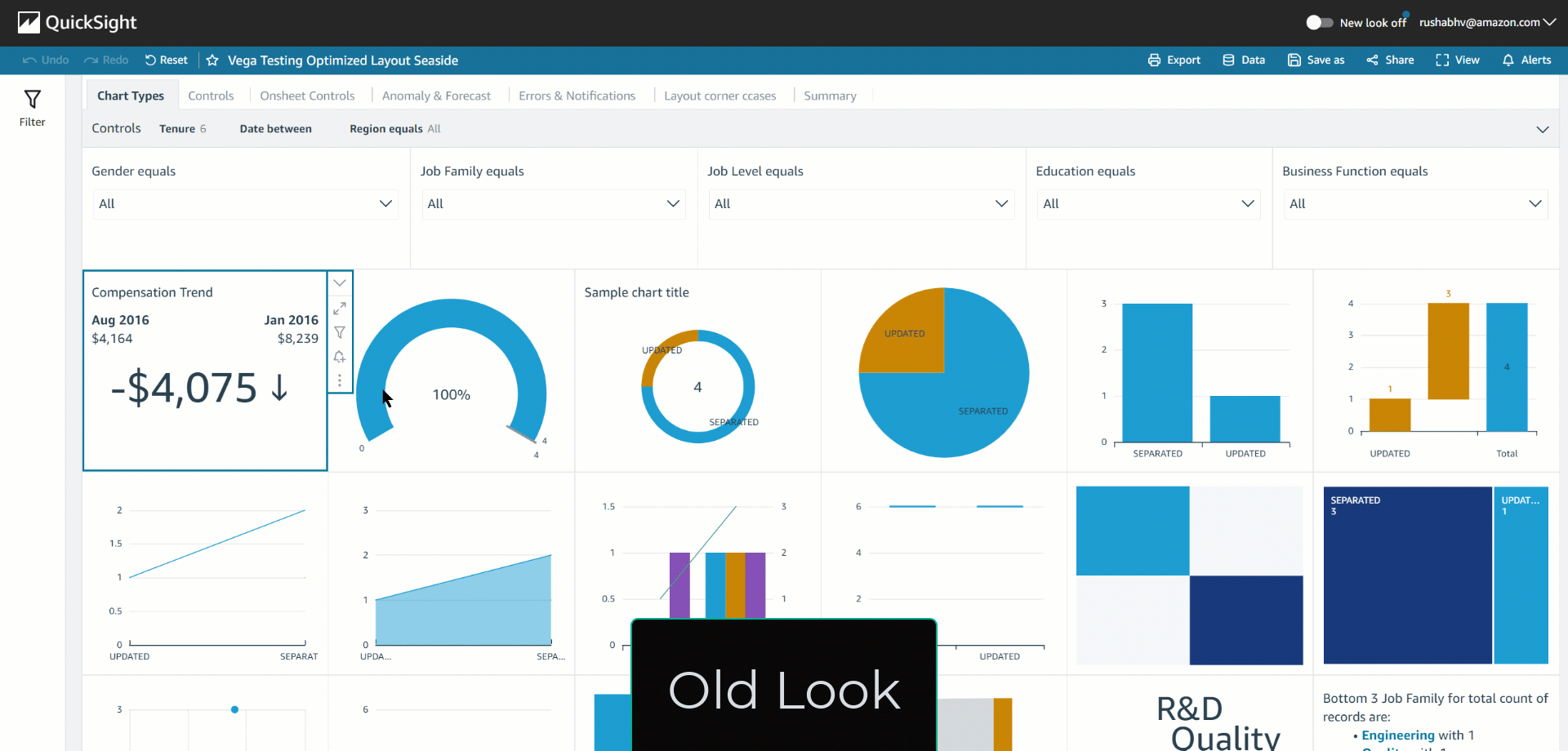The width and height of the screenshot is (1568, 751).
Task: Open Alerts with the bell icon
Action: click(x=1508, y=60)
